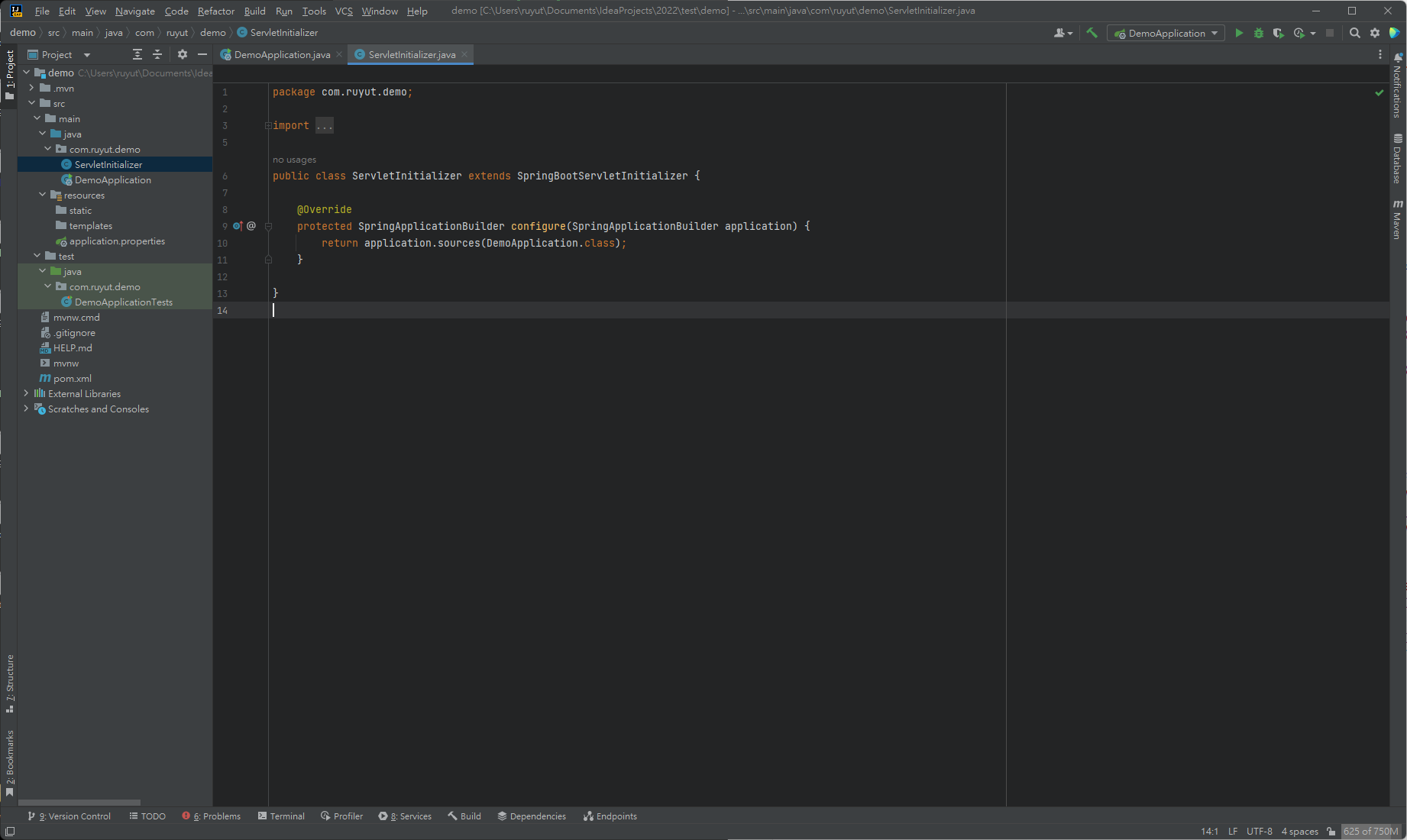The width and height of the screenshot is (1407, 840).
Task: Click the green inspection checkmark in editor
Action: (1380, 92)
